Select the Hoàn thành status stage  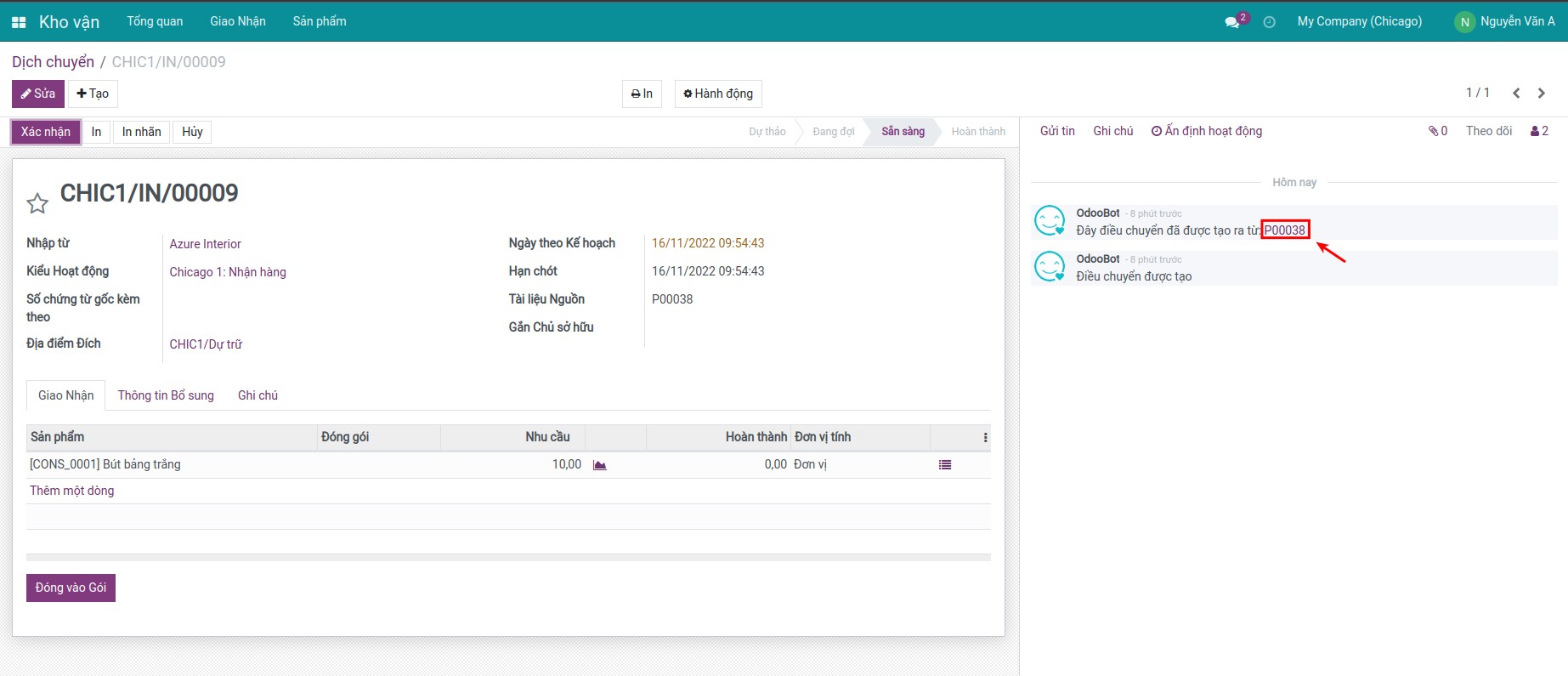[x=977, y=132]
